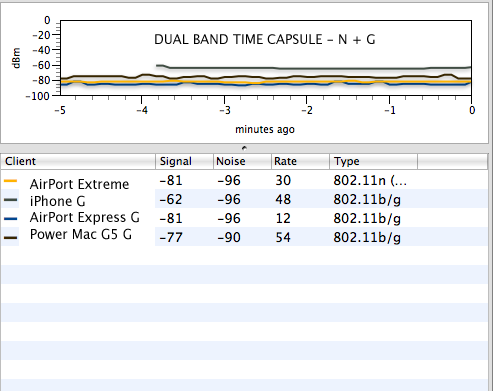
Task: Click 802.11n type cell for AirPort Extreme
Action: [x=370, y=180]
